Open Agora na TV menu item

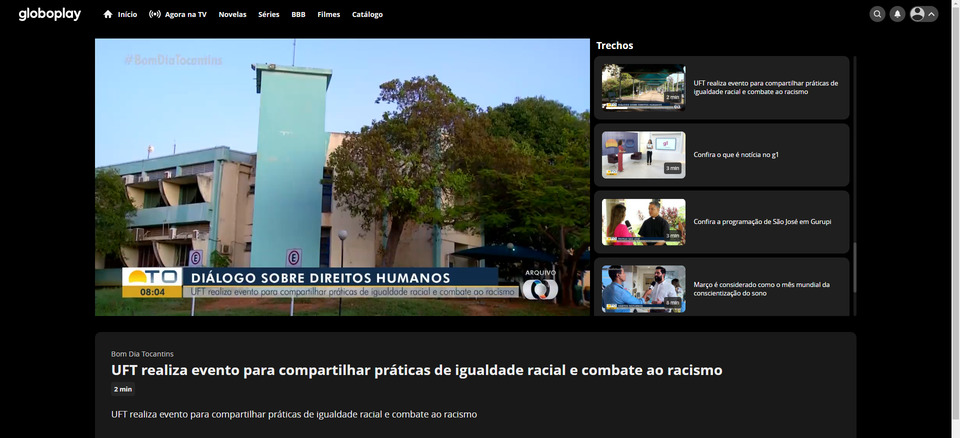(187, 14)
